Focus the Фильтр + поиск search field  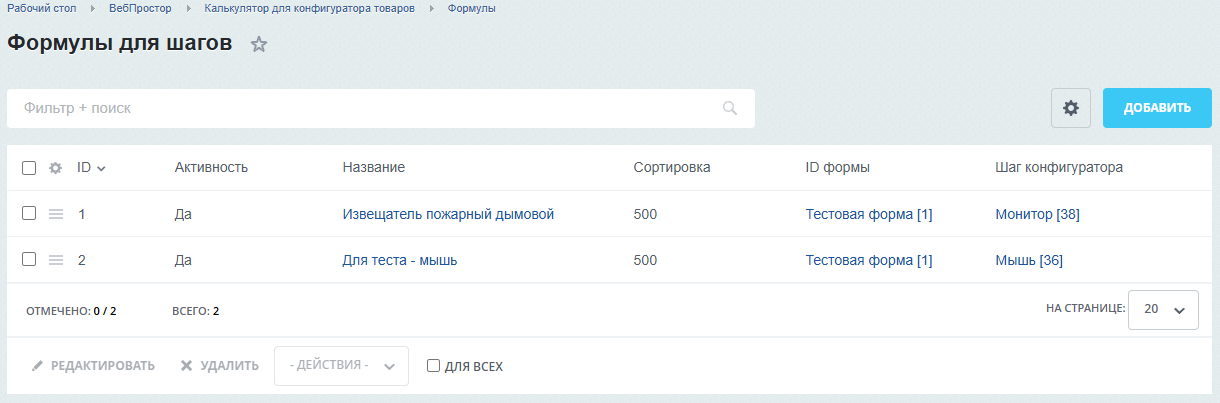pos(381,108)
